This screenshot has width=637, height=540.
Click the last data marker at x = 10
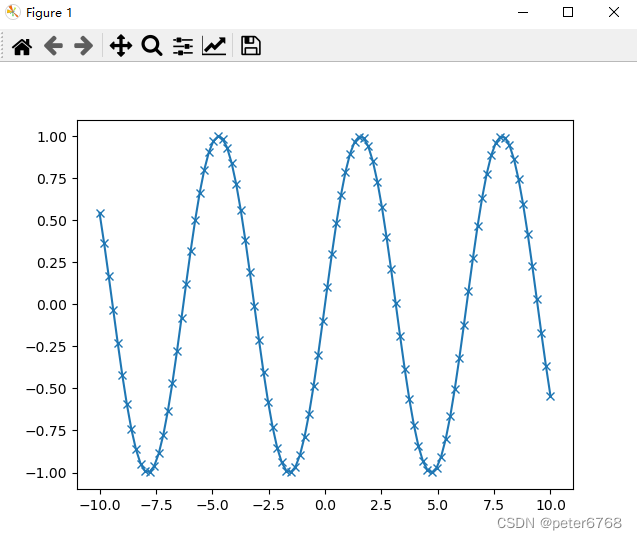[x=550, y=396]
